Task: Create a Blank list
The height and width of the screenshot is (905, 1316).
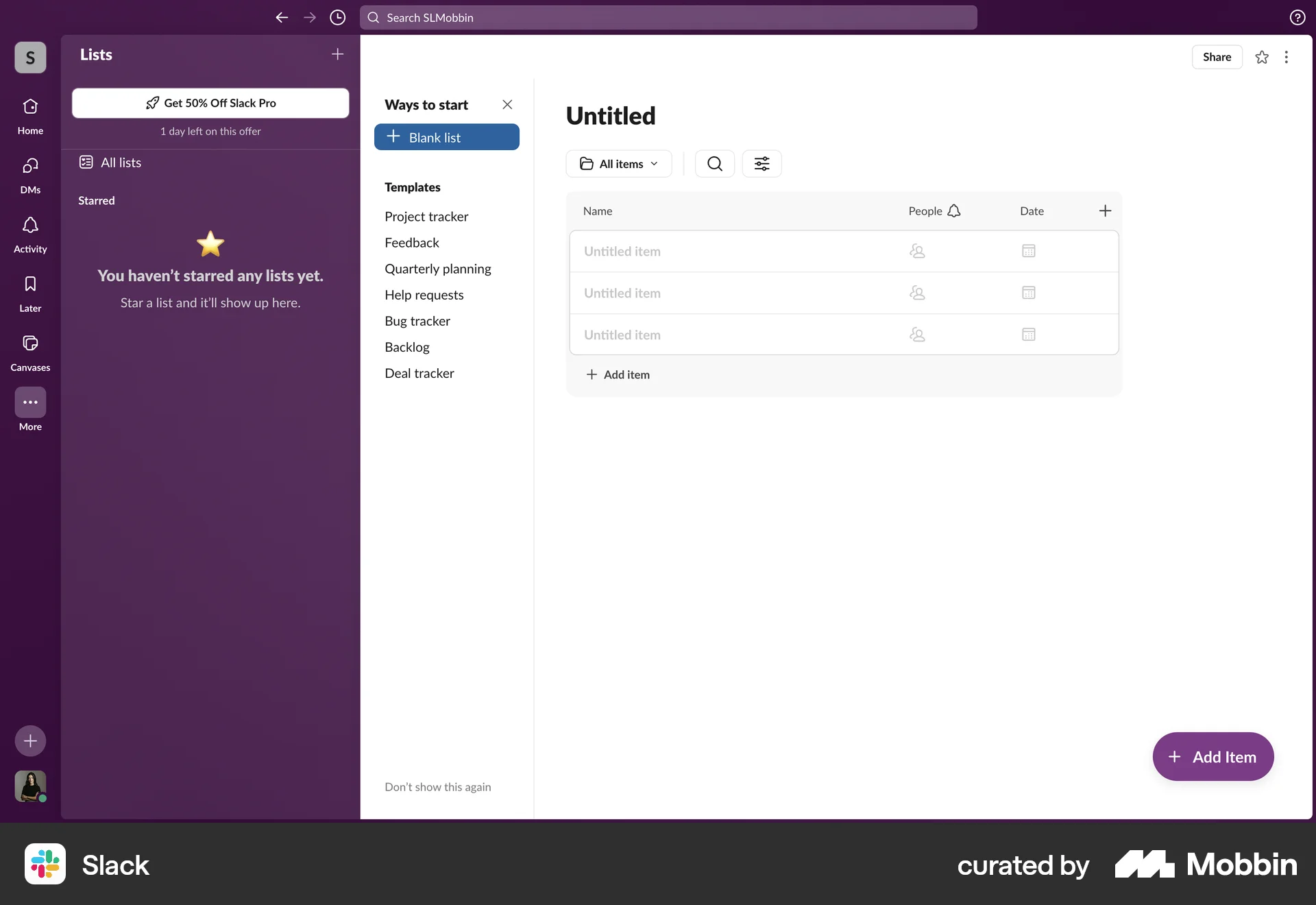Action: pos(446,137)
